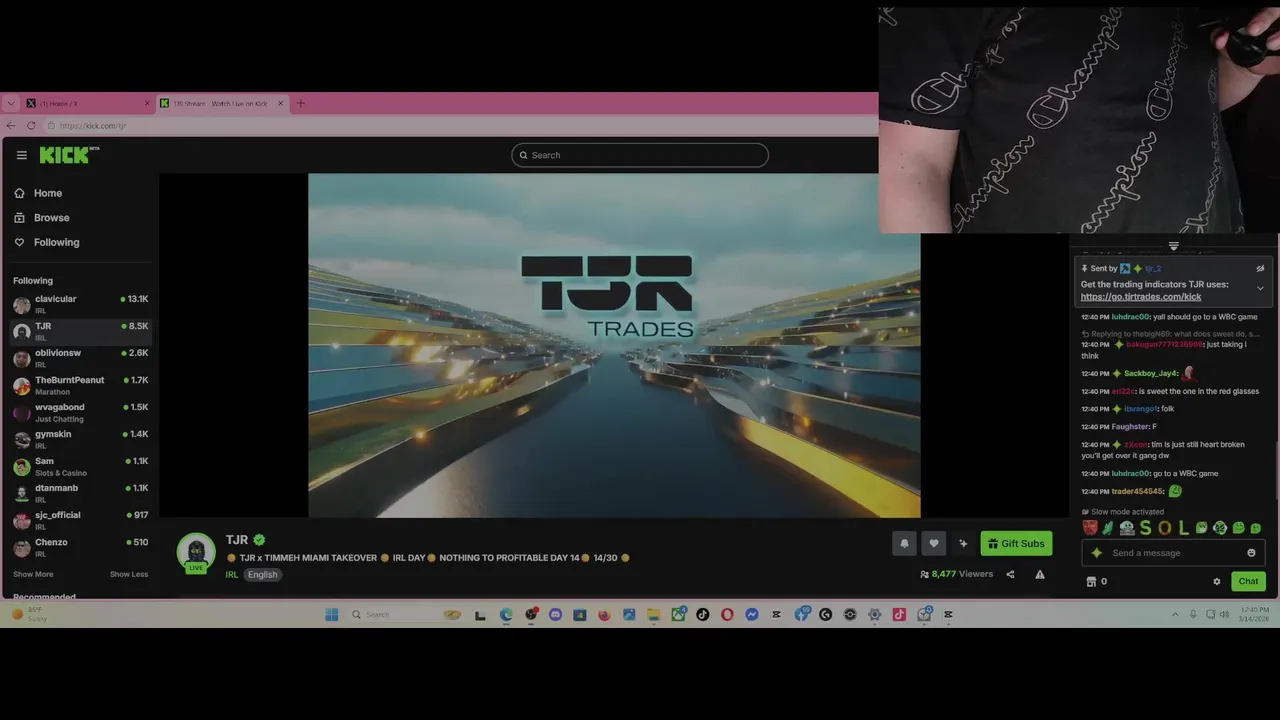
Task: Select TJR channel in Following list
Action: (80, 331)
